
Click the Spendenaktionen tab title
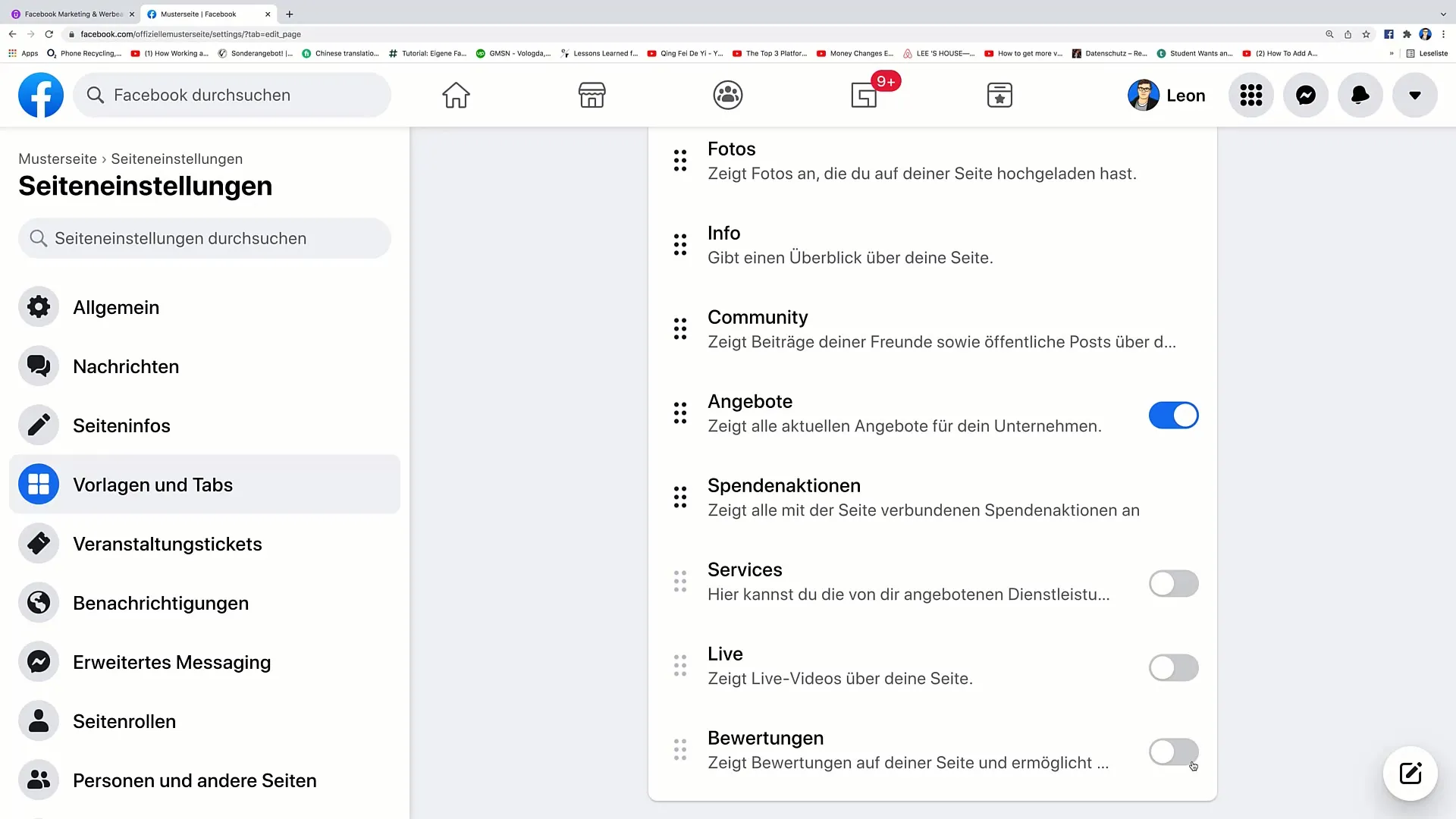[783, 485]
